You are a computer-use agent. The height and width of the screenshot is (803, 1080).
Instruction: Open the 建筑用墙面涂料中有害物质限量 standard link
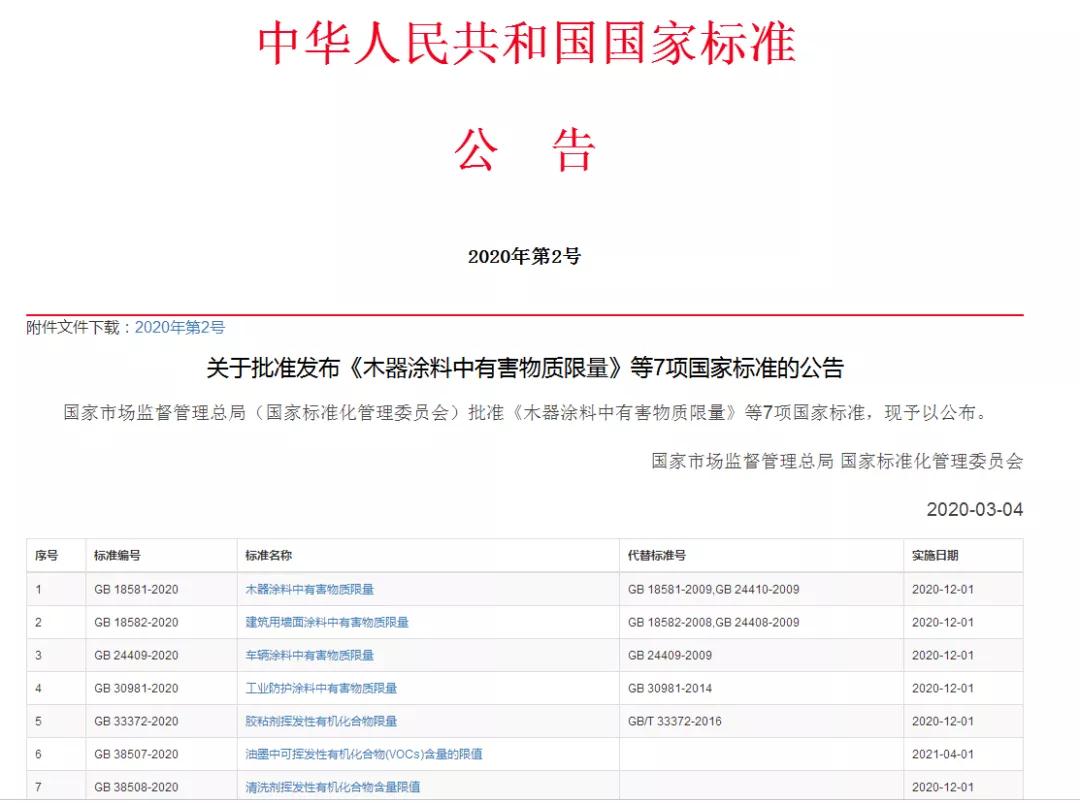pos(327,623)
